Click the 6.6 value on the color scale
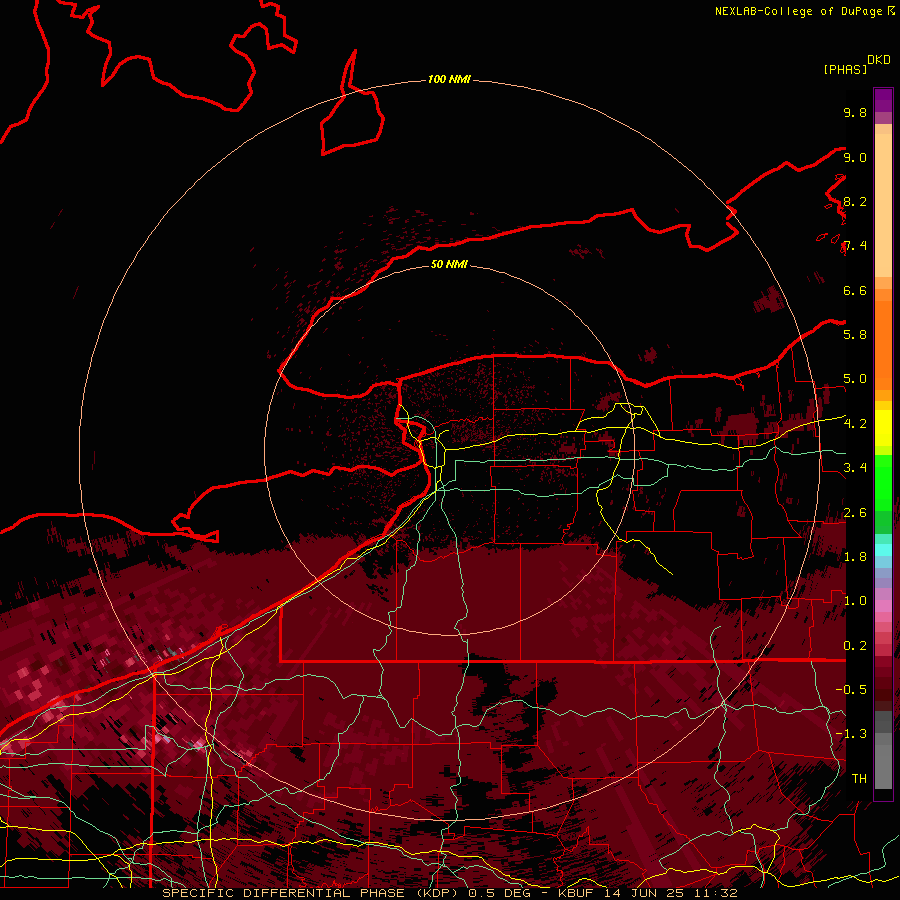 (x=855, y=290)
